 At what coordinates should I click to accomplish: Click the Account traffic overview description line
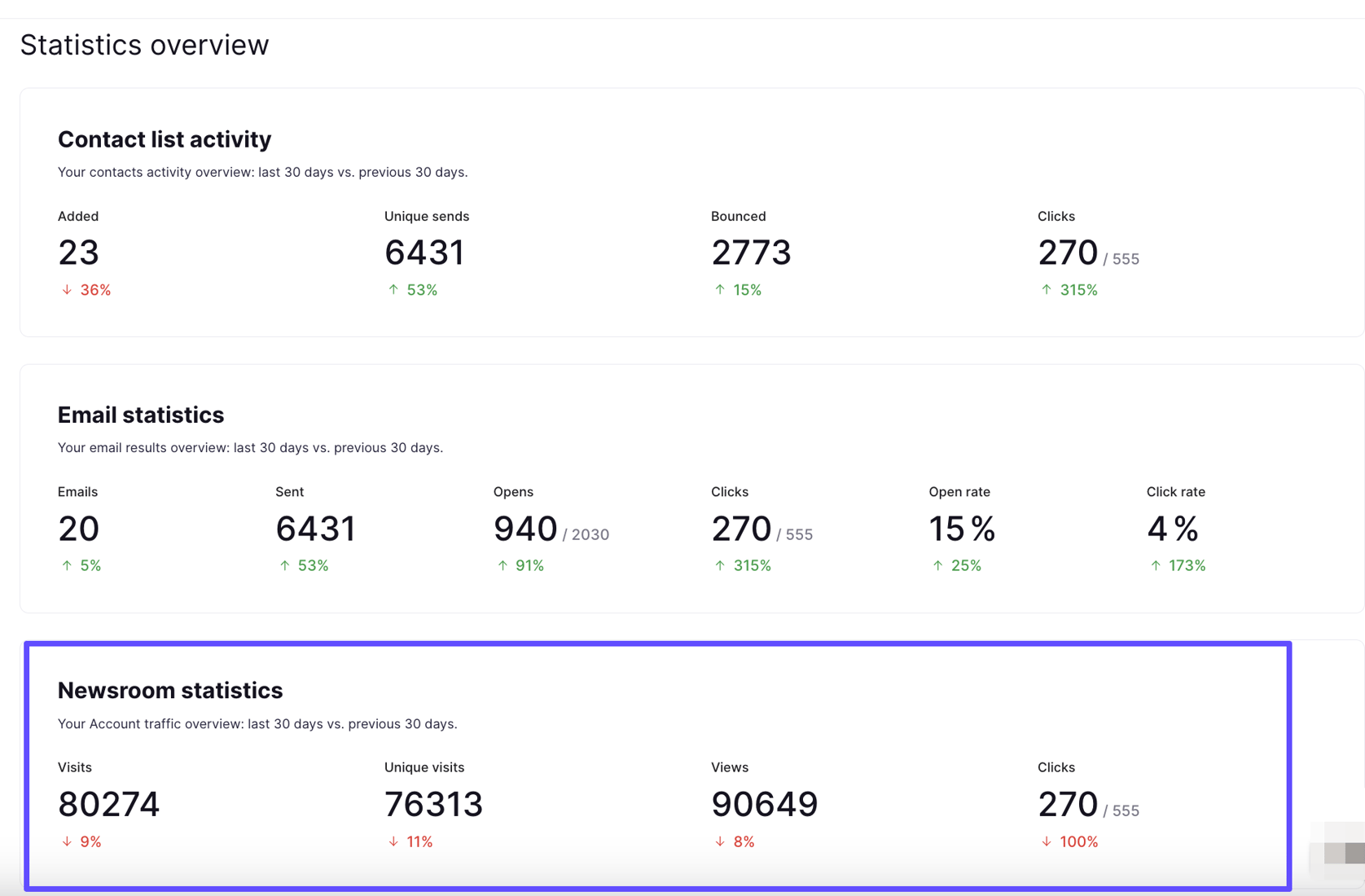(257, 723)
